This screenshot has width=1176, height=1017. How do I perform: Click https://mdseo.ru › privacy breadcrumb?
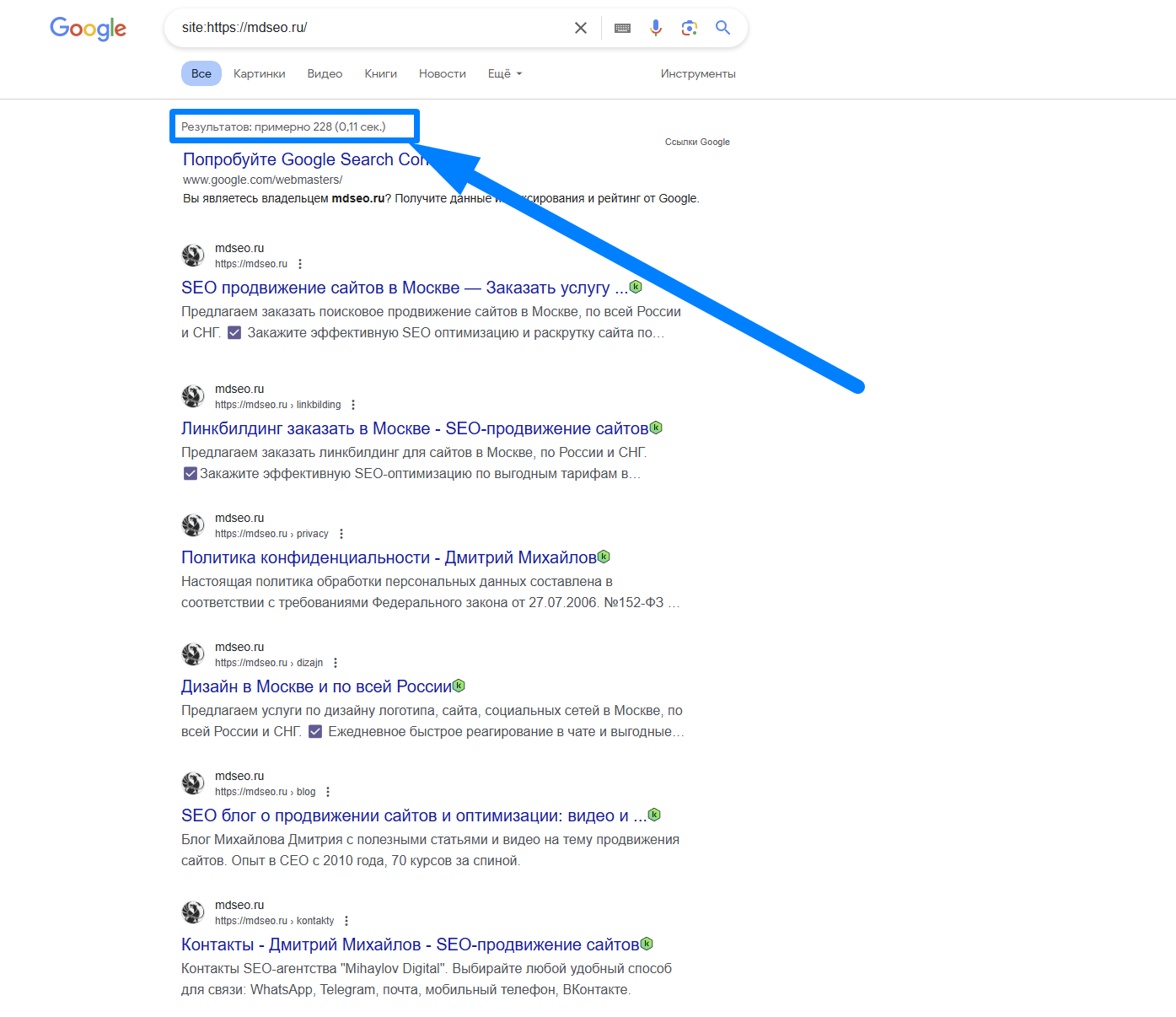pyautogui.click(x=271, y=534)
